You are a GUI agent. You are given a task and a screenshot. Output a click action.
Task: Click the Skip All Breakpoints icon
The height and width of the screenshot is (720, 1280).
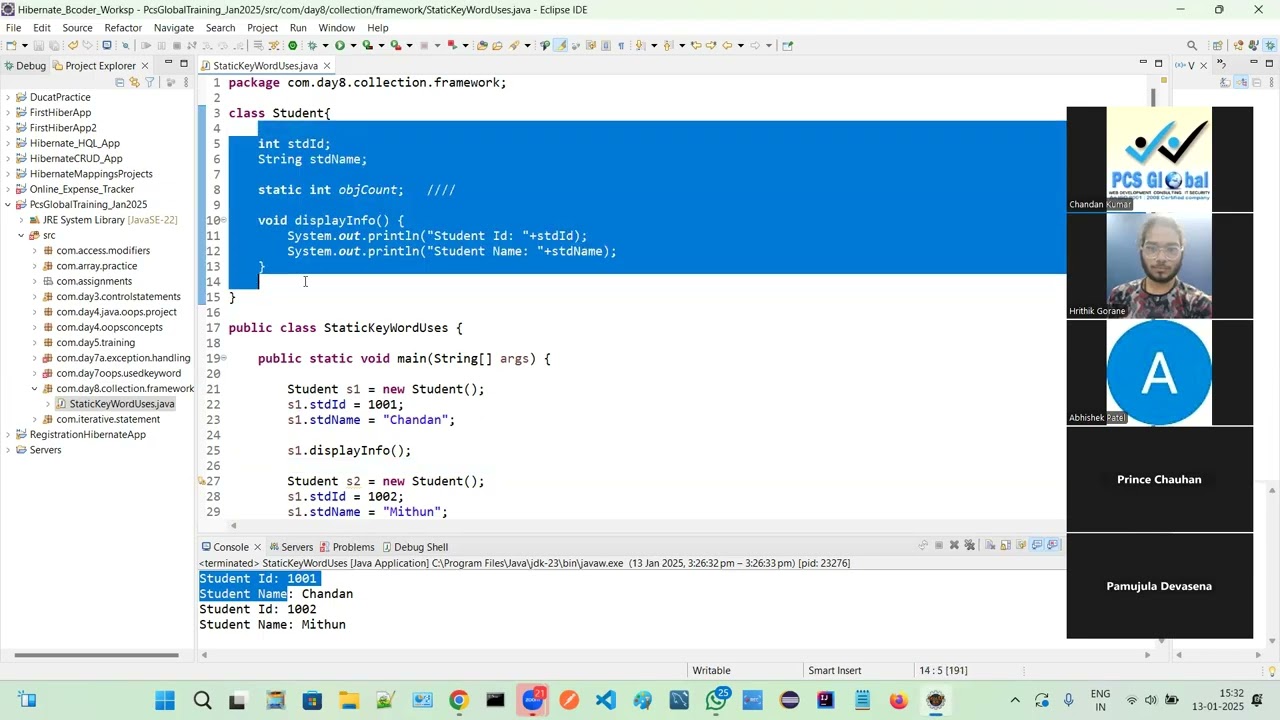tap(125, 45)
